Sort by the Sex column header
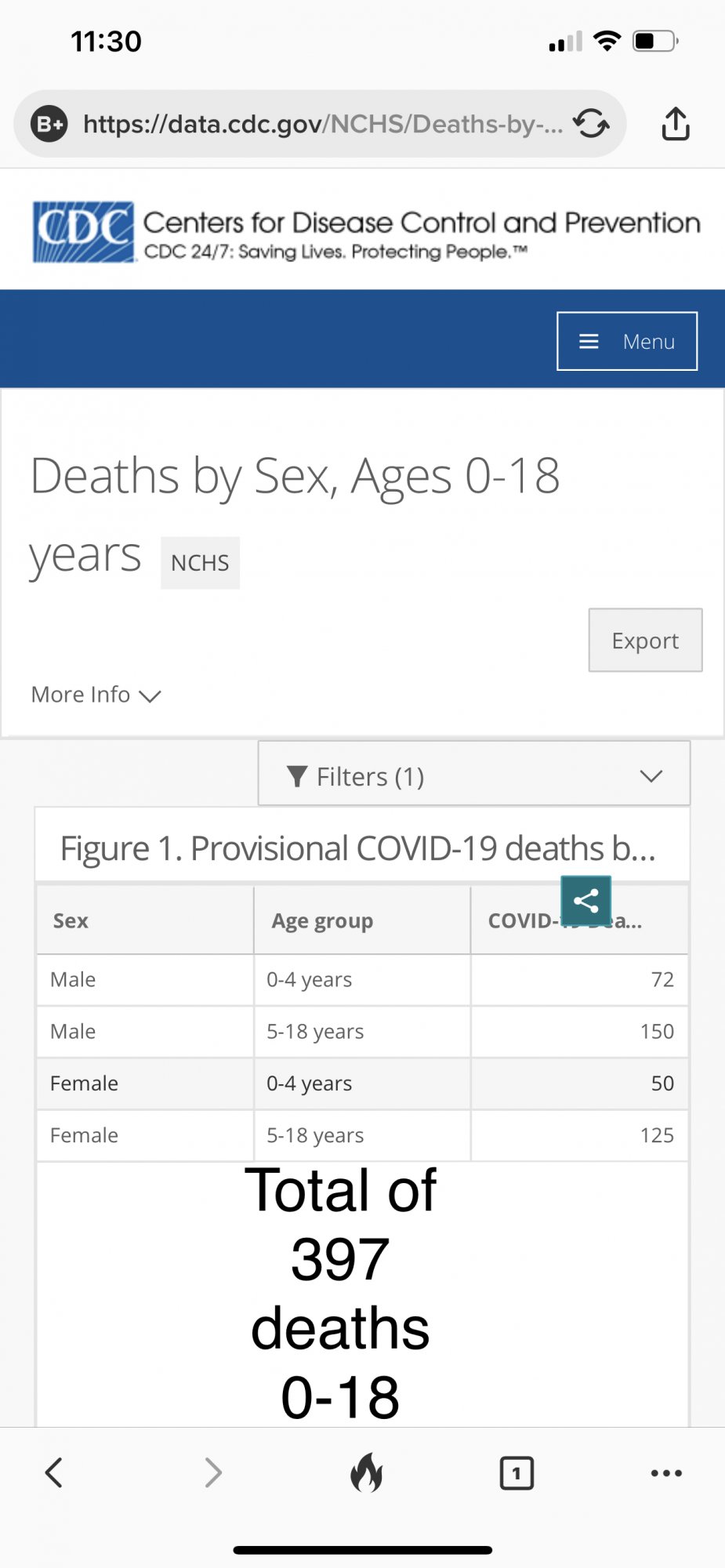This screenshot has width=725, height=1568. (x=71, y=920)
